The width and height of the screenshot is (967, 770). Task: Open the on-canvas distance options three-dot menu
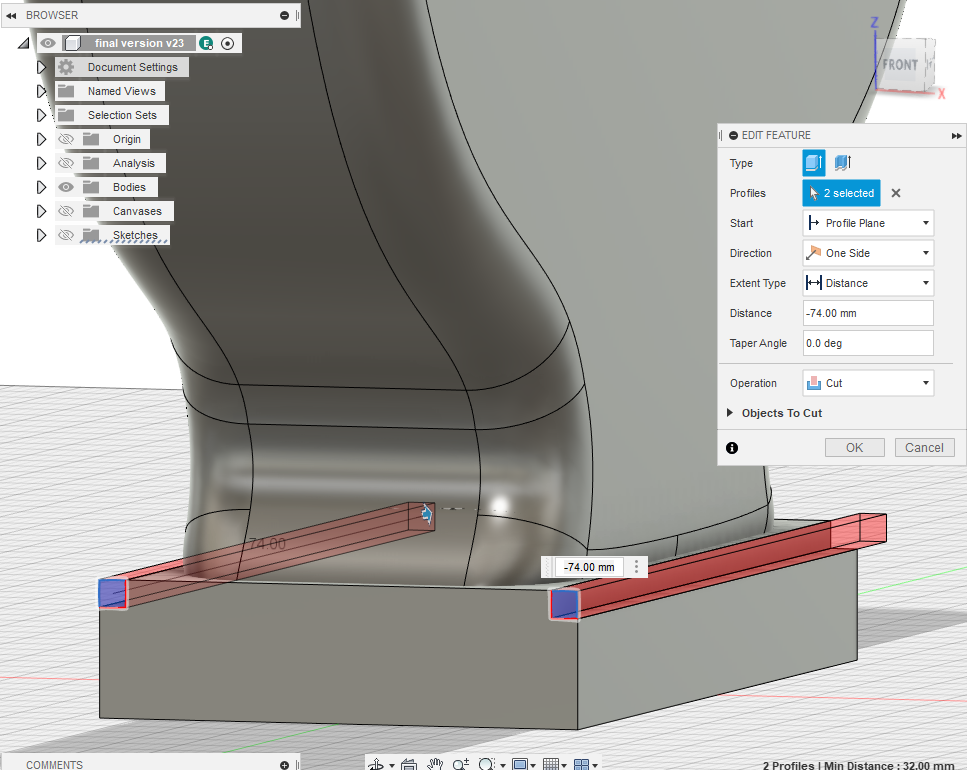[636, 567]
